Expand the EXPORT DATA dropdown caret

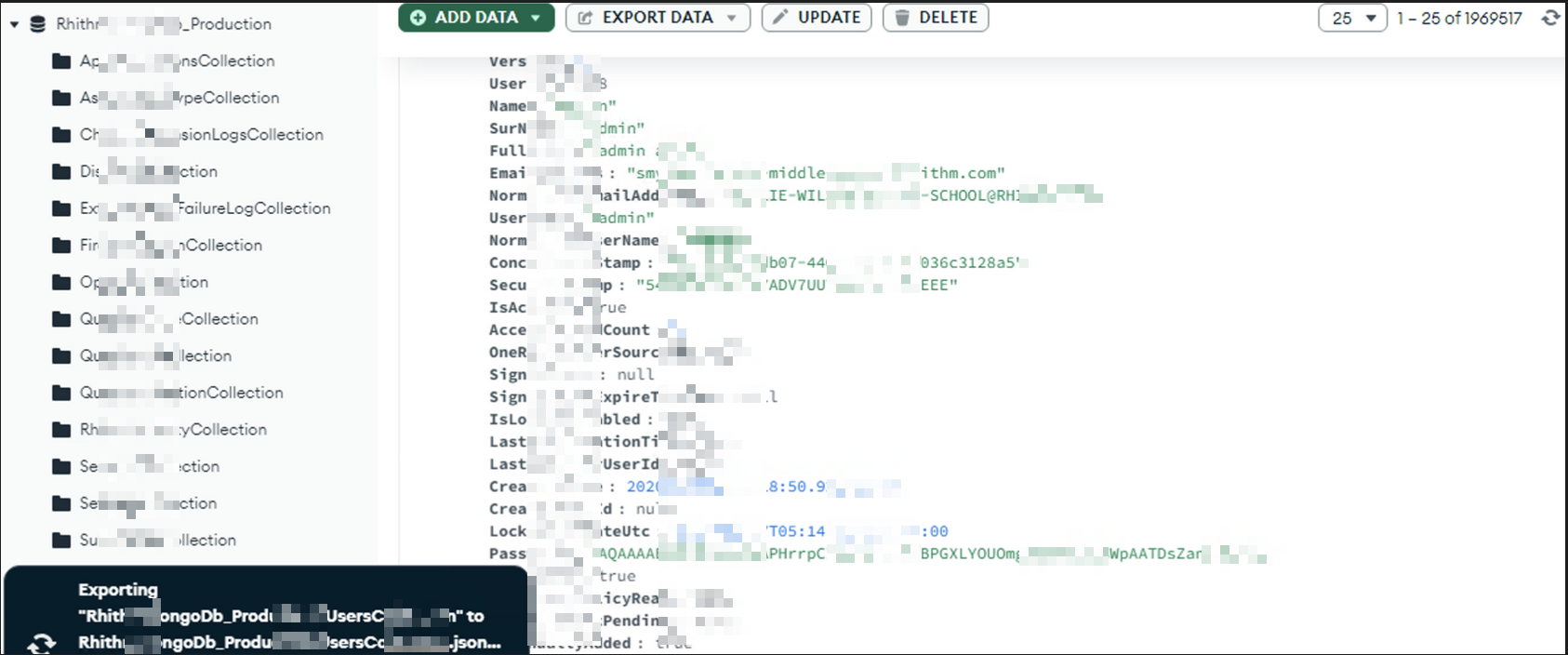click(732, 18)
